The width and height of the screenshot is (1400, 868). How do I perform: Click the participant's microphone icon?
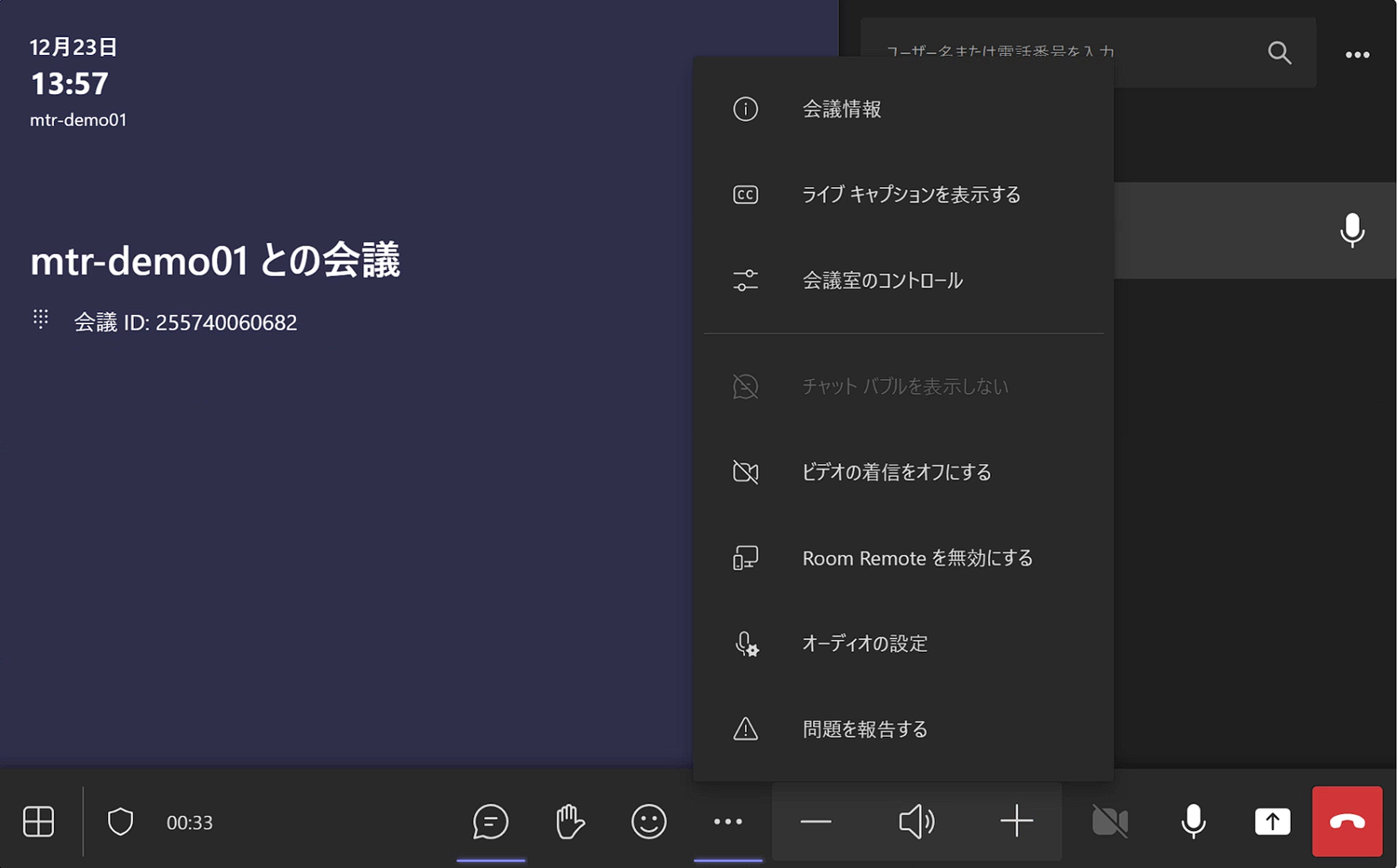click(1352, 230)
